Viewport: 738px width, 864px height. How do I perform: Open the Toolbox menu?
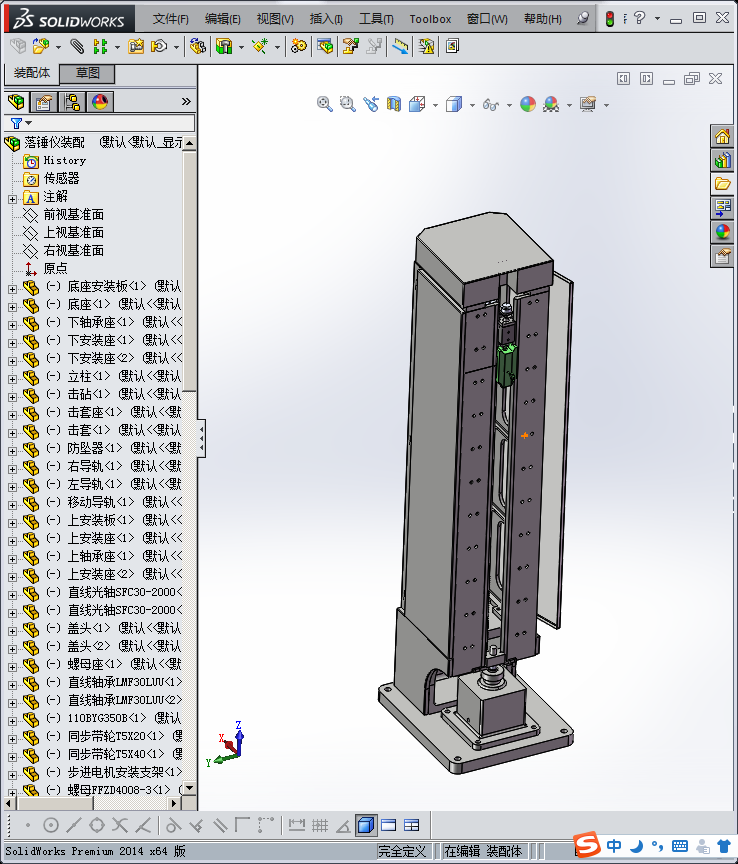[x=430, y=19]
